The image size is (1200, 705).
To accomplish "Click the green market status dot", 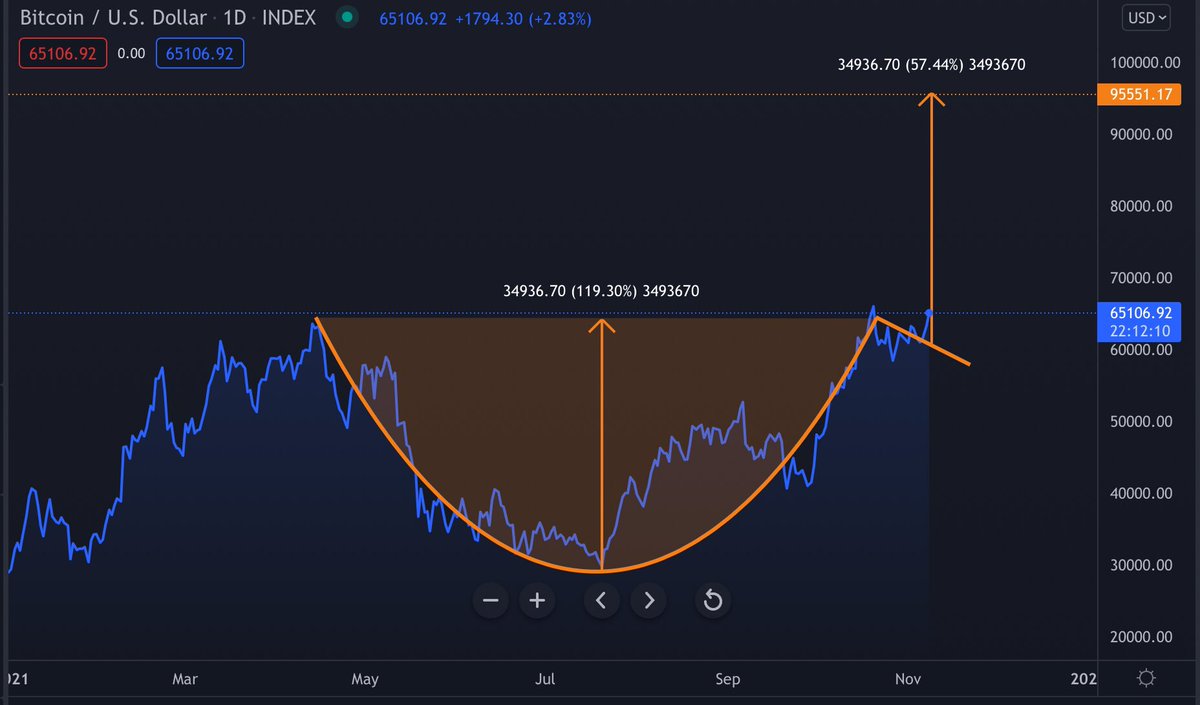I will [x=346, y=17].
